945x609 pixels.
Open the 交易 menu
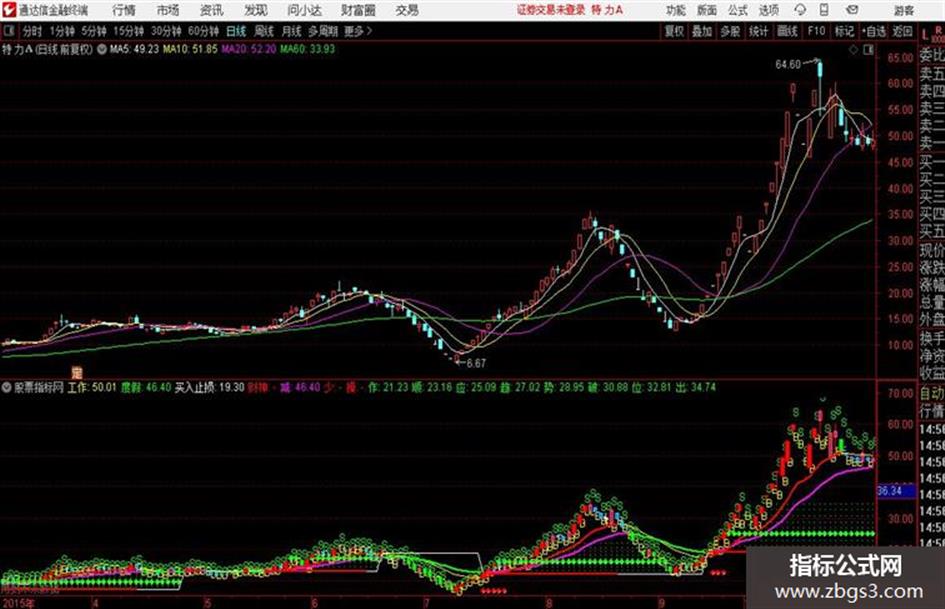407,10
